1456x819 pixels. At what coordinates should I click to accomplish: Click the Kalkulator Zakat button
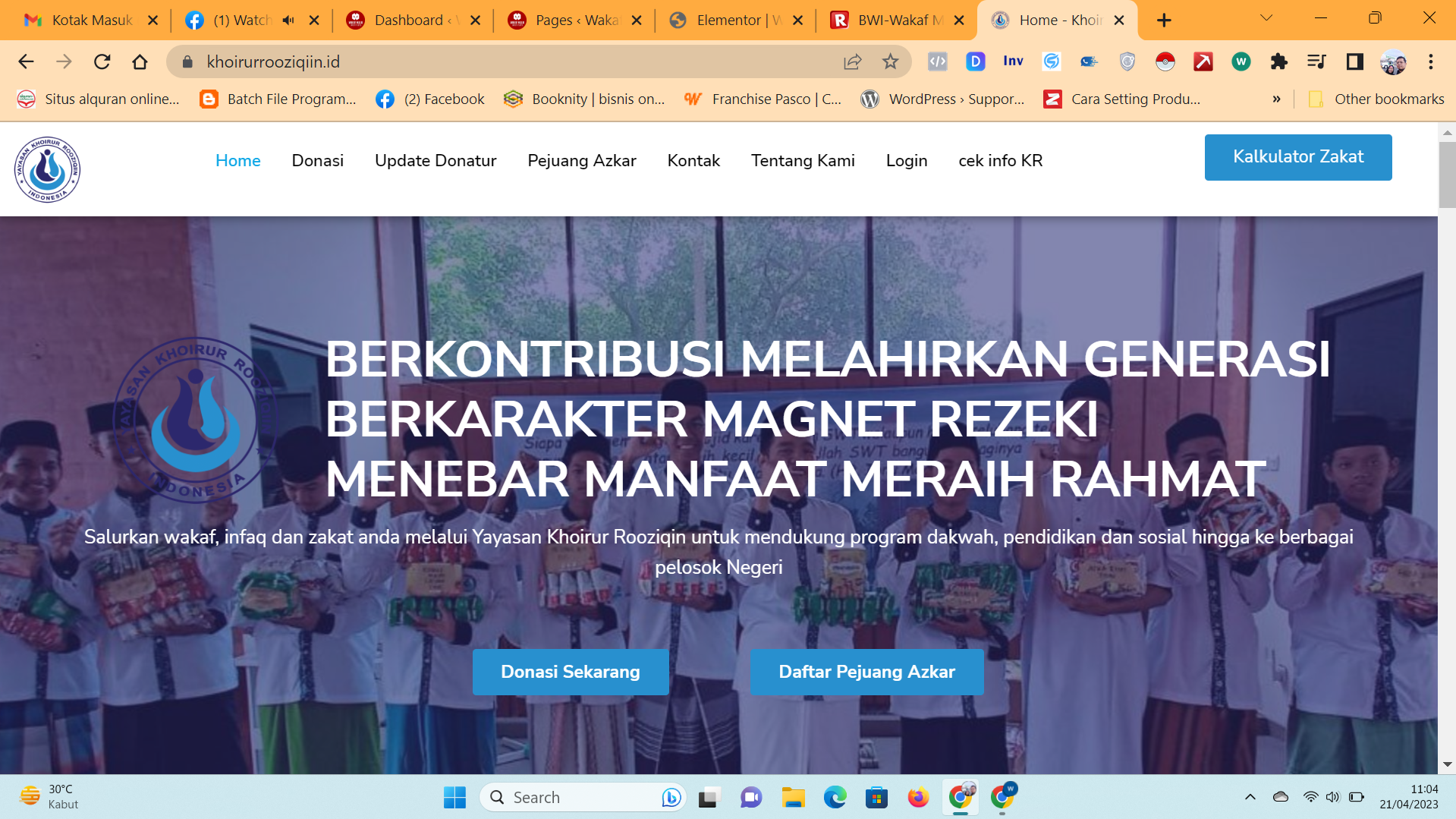1297,156
